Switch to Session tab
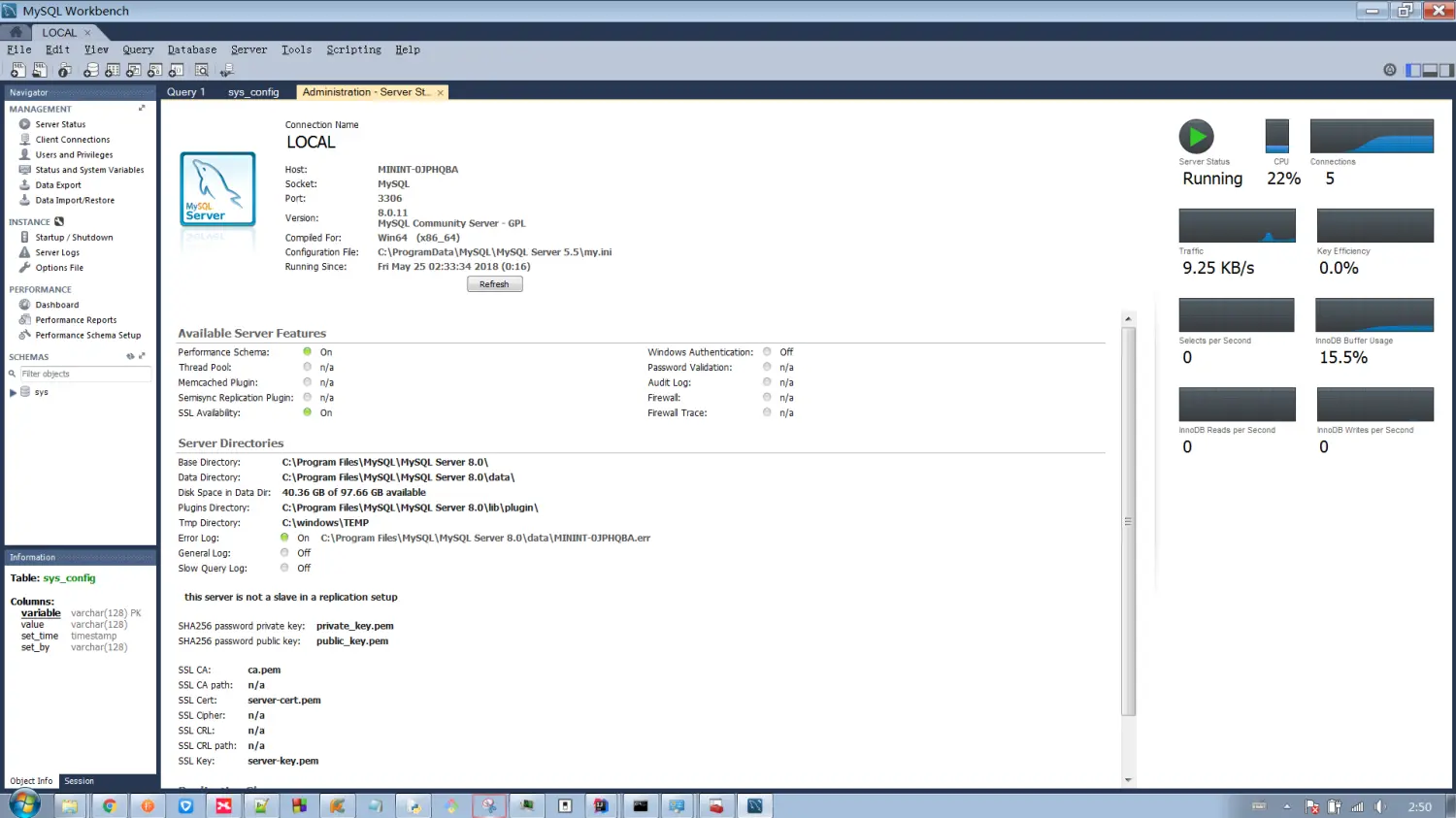Image resolution: width=1456 pixels, height=818 pixels. tap(80, 781)
